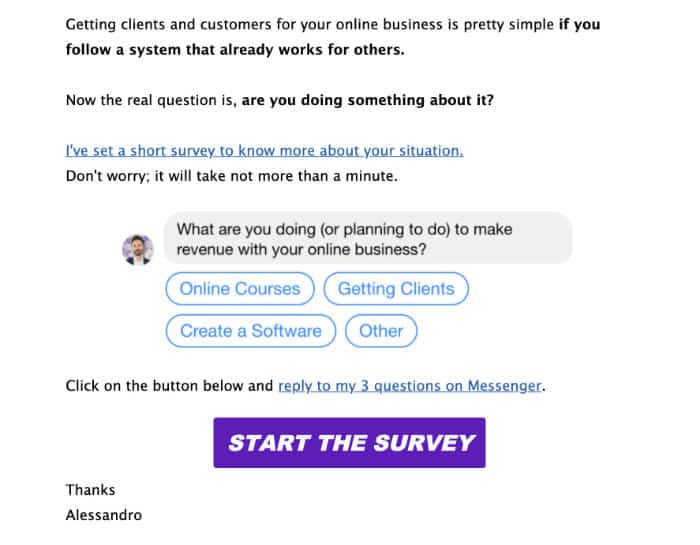Pick the Create a Software reply
This screenshot has width=700, height=545.
(251, 331)
